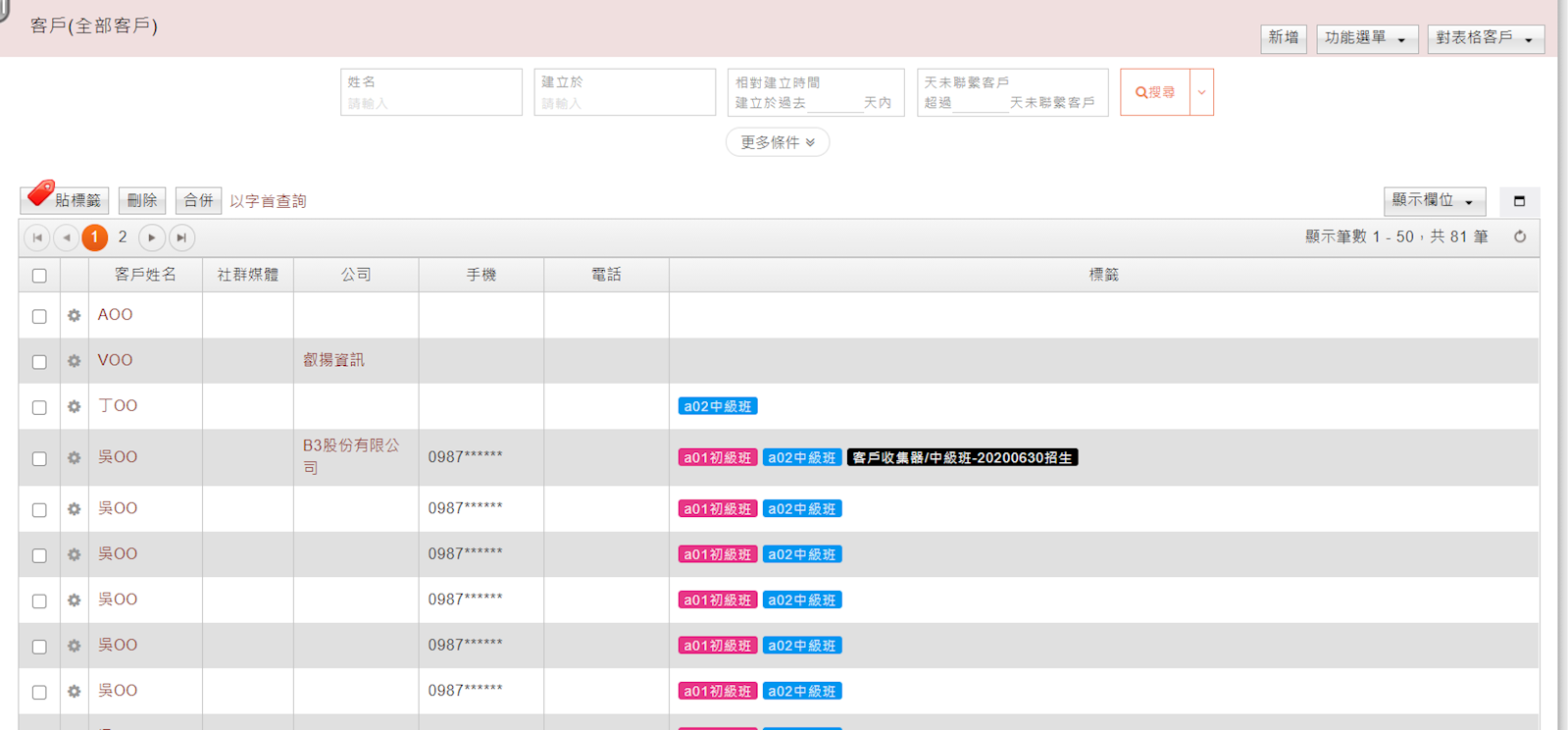Go to the previous page arrow
This screenshot has width=1568, height=730.
coord(67,237)
